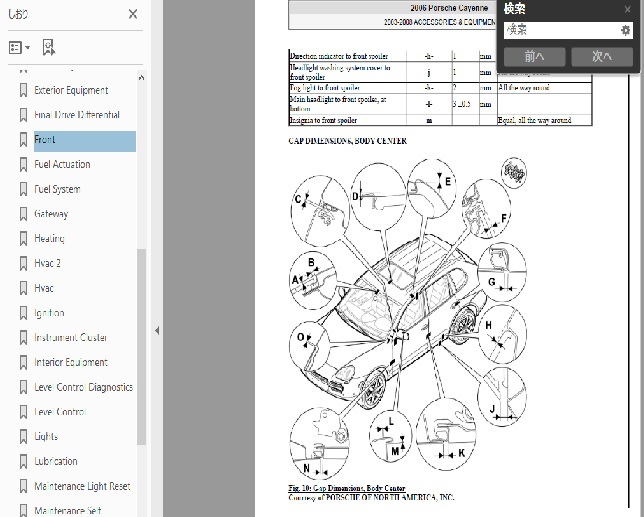Open the bookmark options list menu
The height and width of the screenshot is (517, 644).
click(x=19, y=48)
